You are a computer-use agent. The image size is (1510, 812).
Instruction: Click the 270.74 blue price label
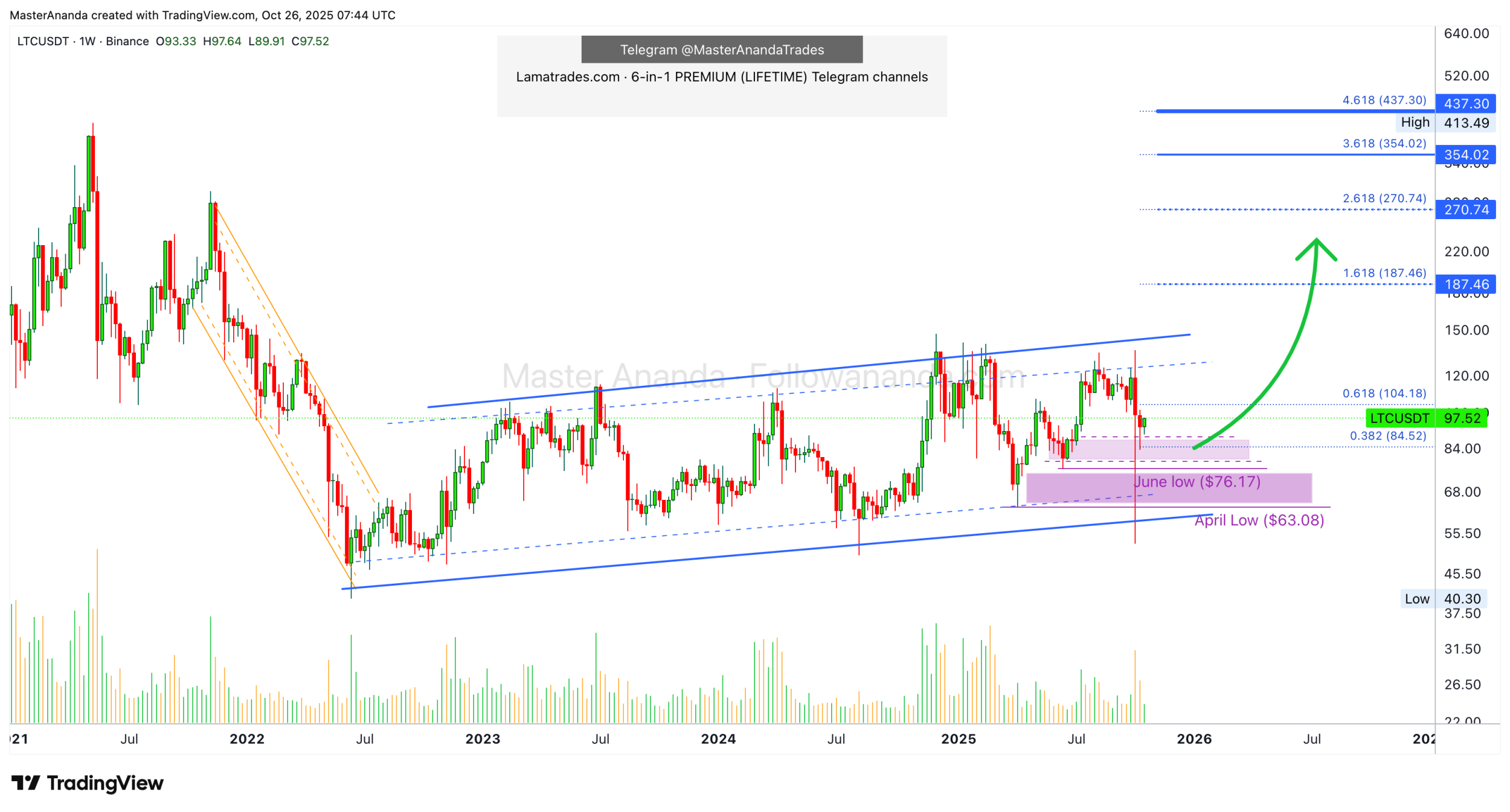click(x=1465, y=209)
